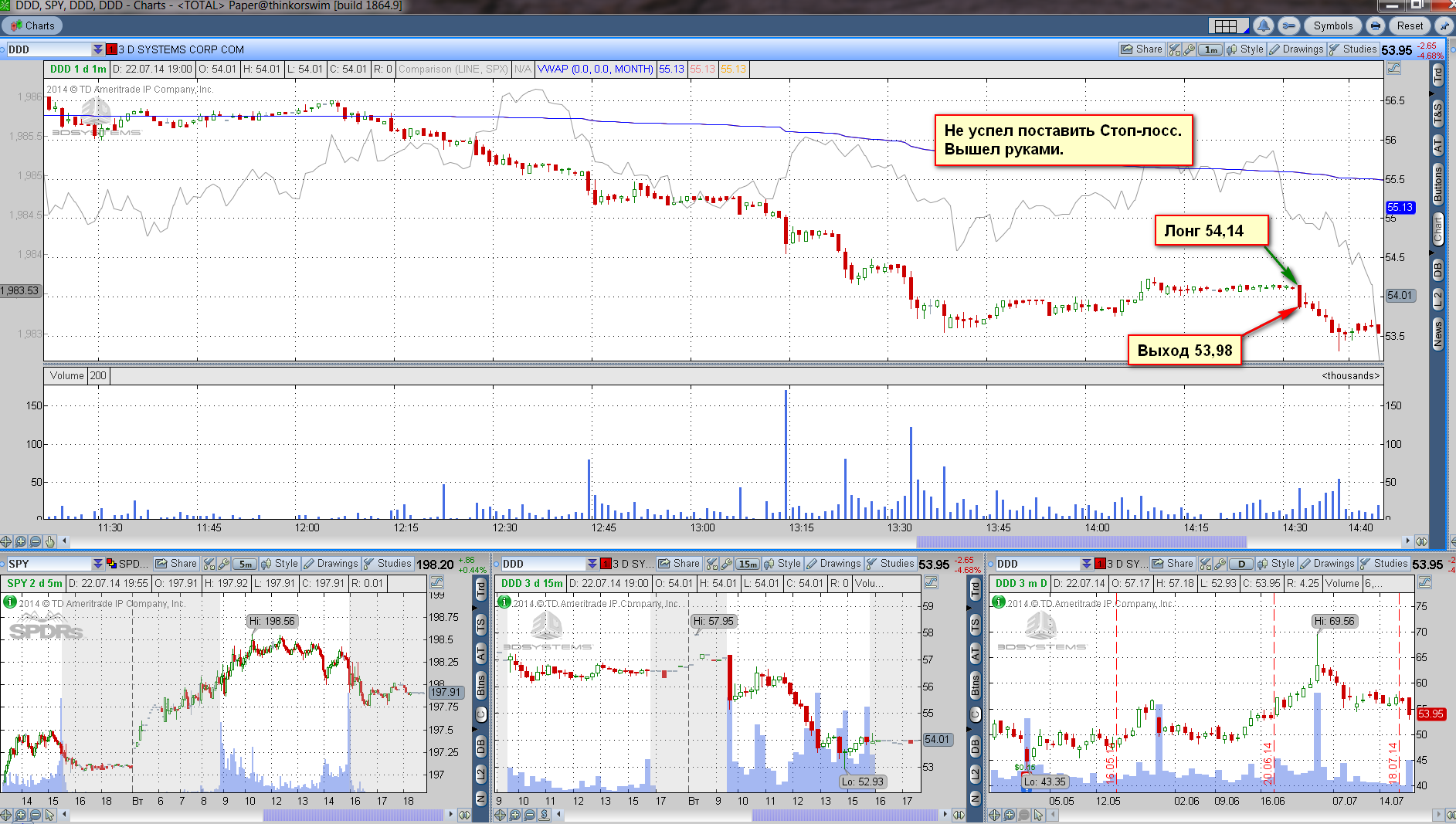This screenshot has width=1456, height=824.
Task: Toggle the L2 sidebar tab on the main chart
Action: click(1437, 300)
